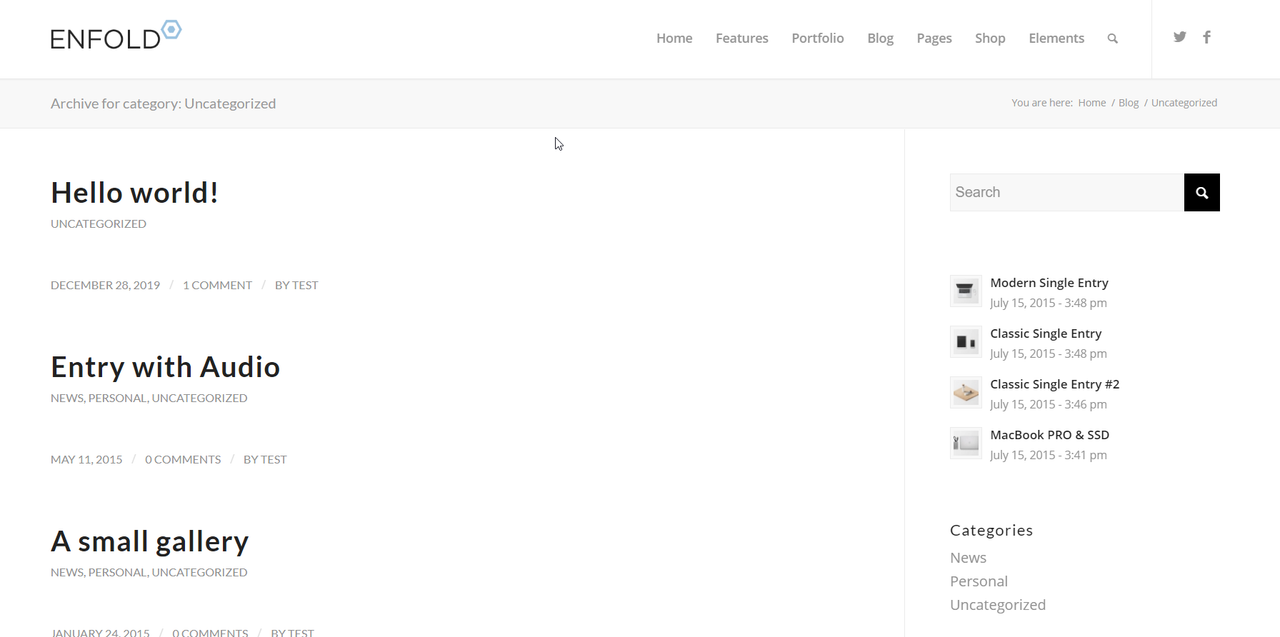
Task: Click Personal category under Entry with Audio
Action: click(x=117, y=398)
